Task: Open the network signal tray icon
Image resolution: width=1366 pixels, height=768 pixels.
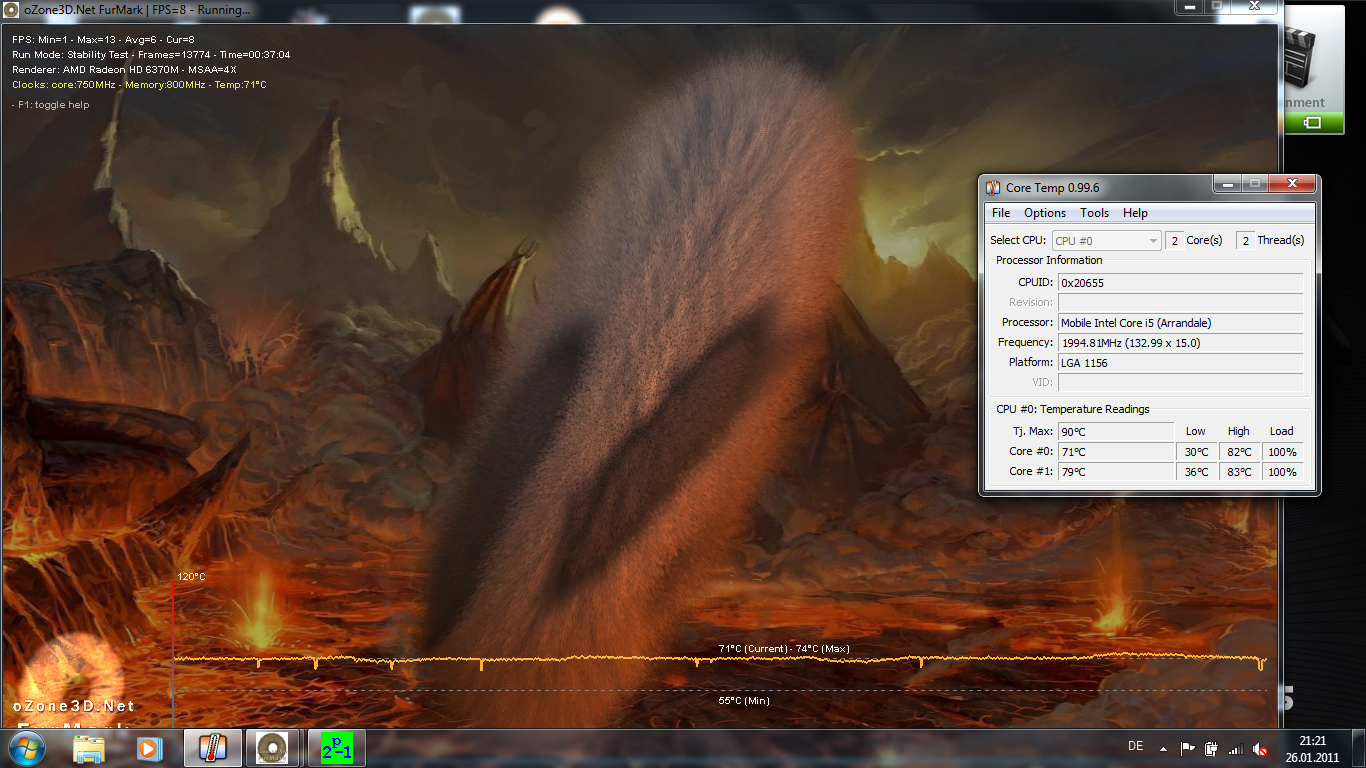Action: (x=1236, y=748)
